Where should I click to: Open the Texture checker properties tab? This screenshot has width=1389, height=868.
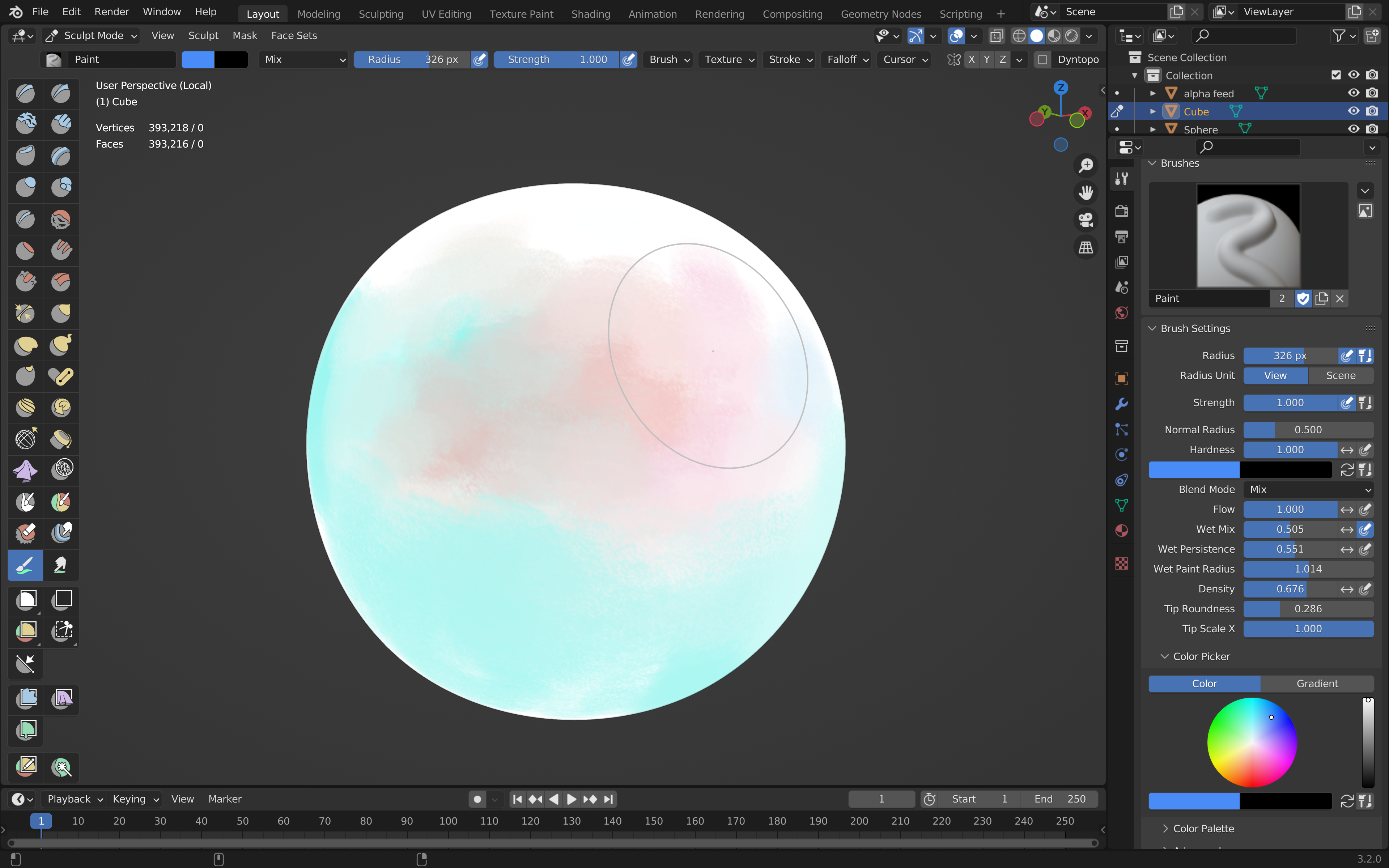tap(1122, 563)
